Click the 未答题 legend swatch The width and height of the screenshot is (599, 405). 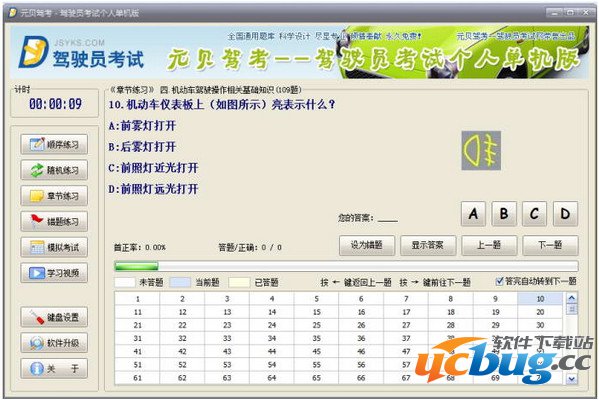tap(125, 282)
